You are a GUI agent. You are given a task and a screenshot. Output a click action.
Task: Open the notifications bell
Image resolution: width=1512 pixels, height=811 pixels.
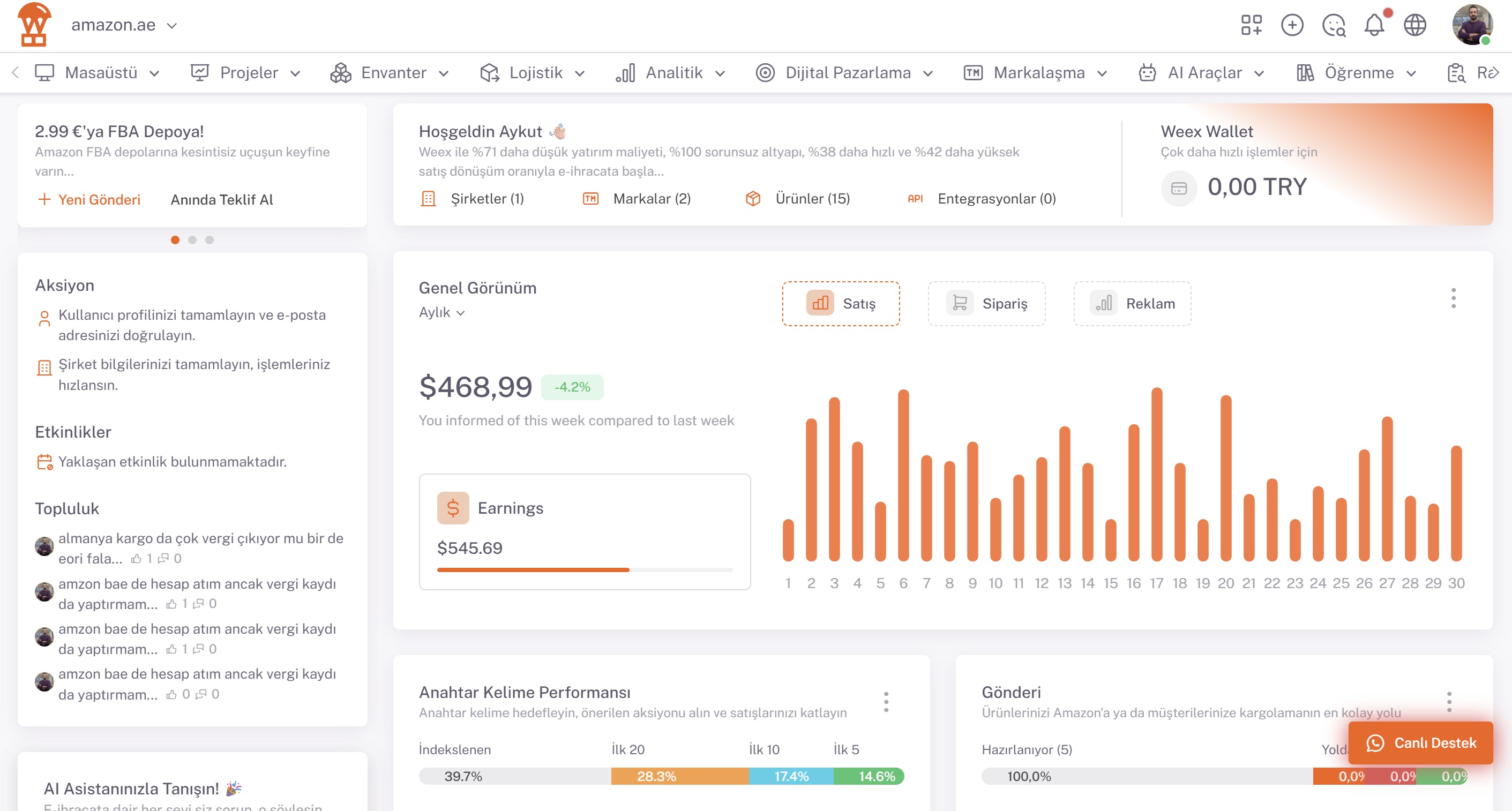tap(1374, 25)
